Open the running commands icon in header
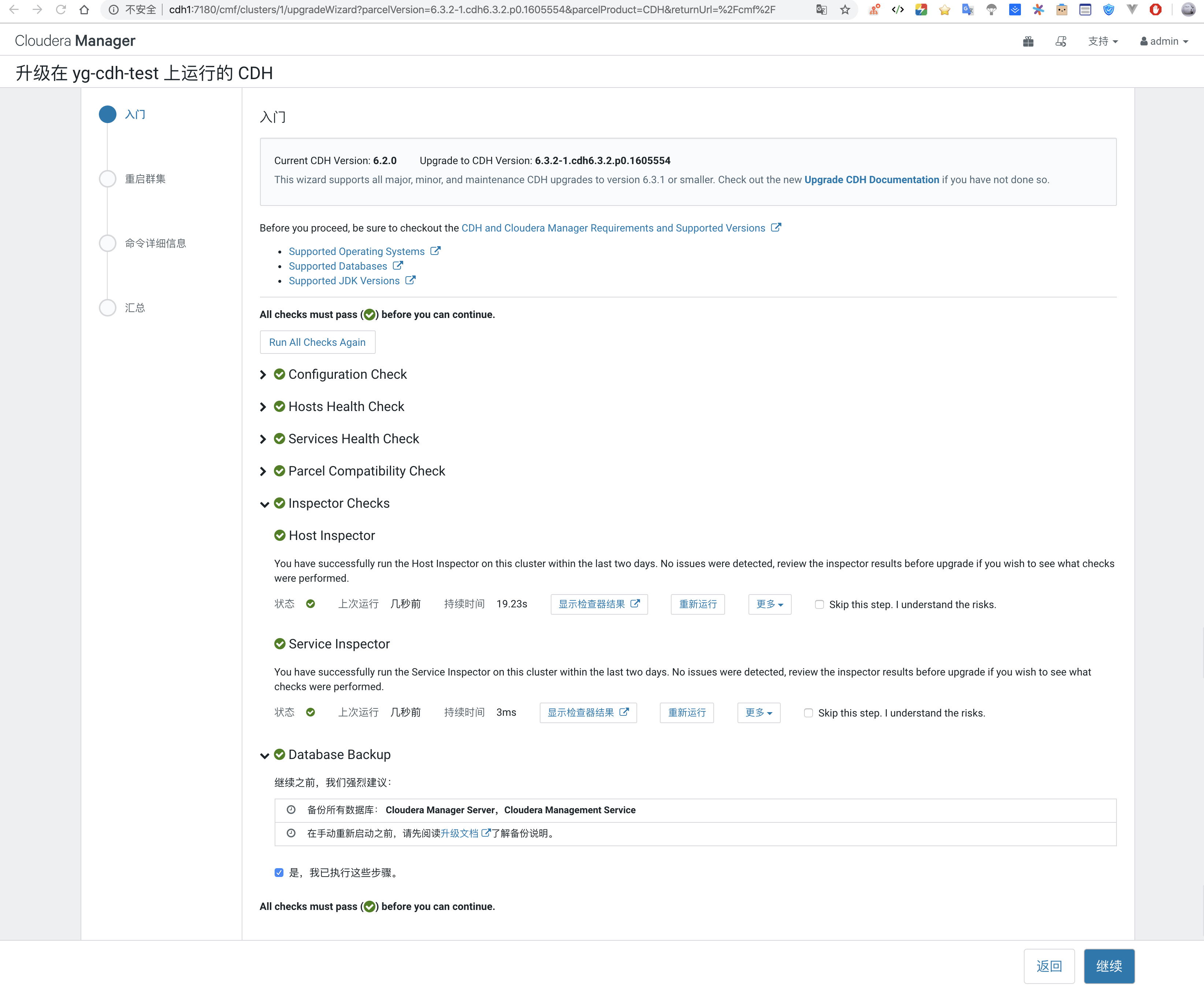The height and width of the screenshot is (992, 1204). (x=1060, y=41)
